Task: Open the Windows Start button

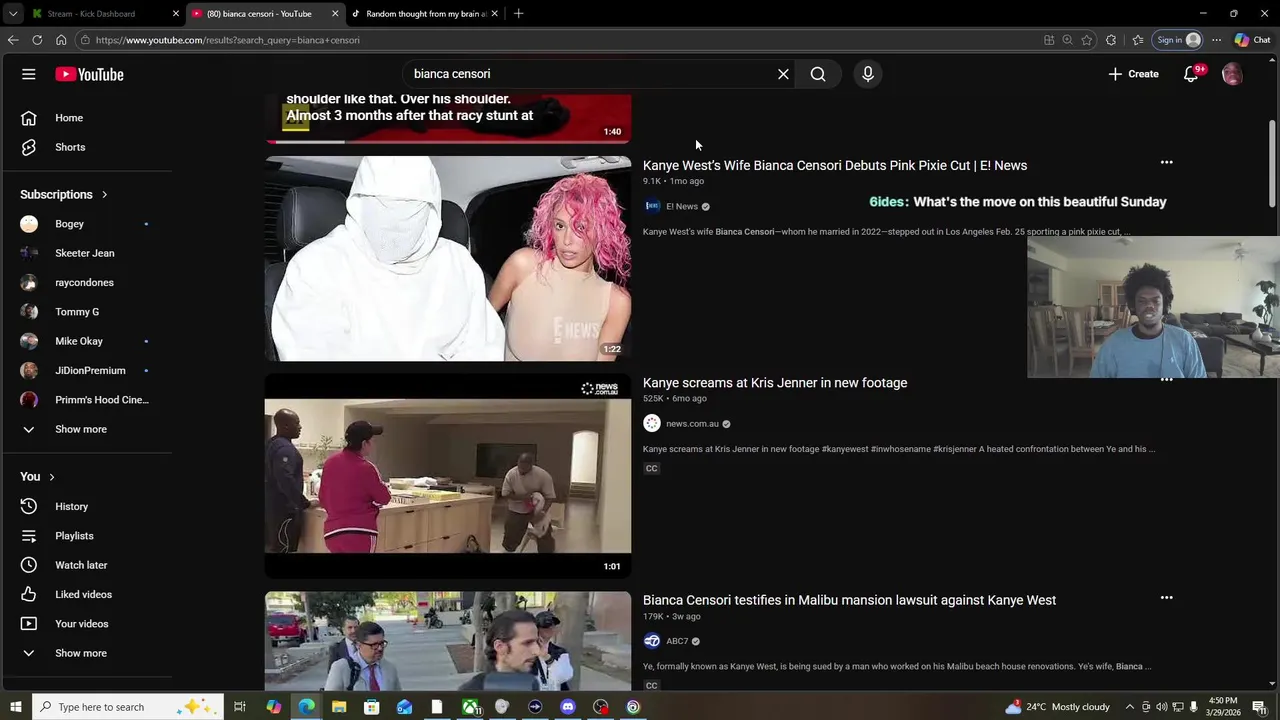Action: tap(15, 707)
